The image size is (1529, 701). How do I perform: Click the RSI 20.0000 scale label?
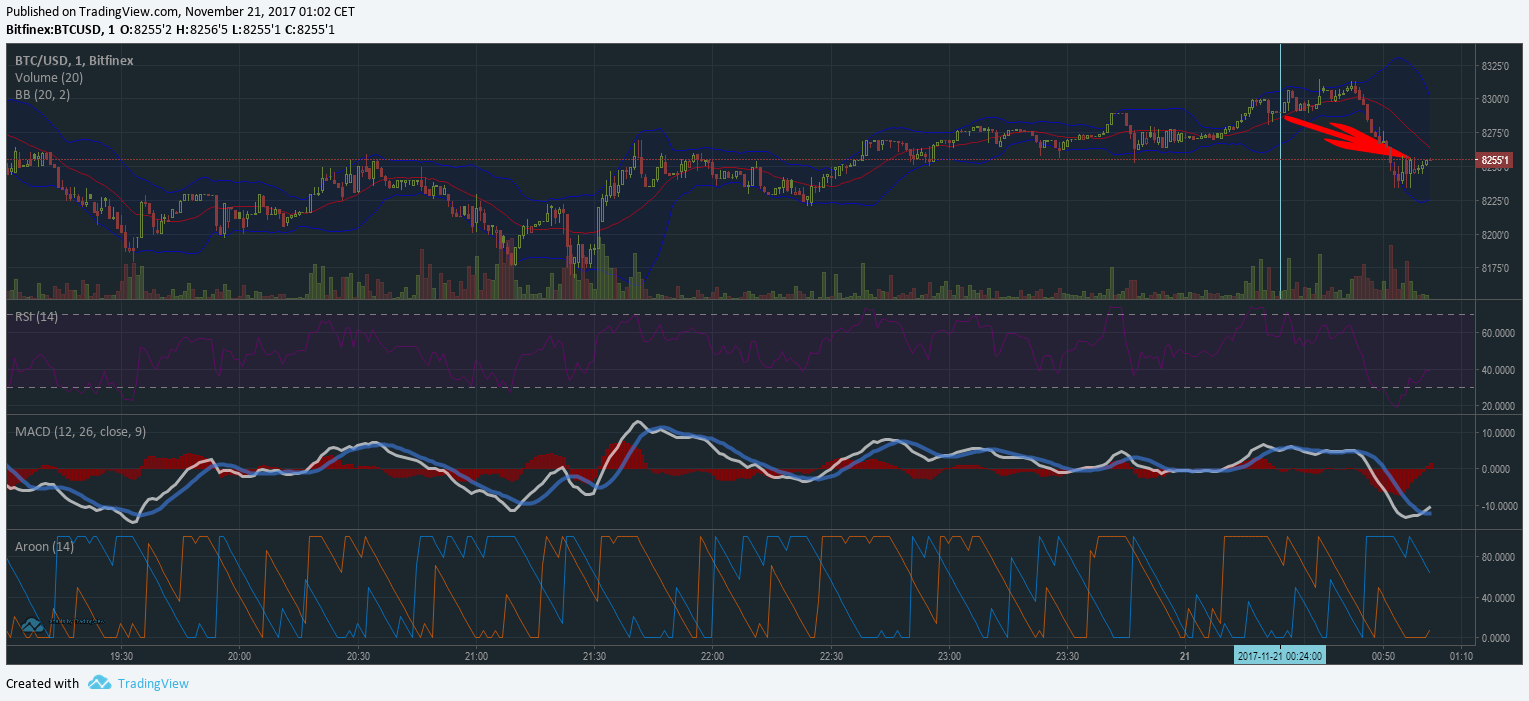point(1500,406)
